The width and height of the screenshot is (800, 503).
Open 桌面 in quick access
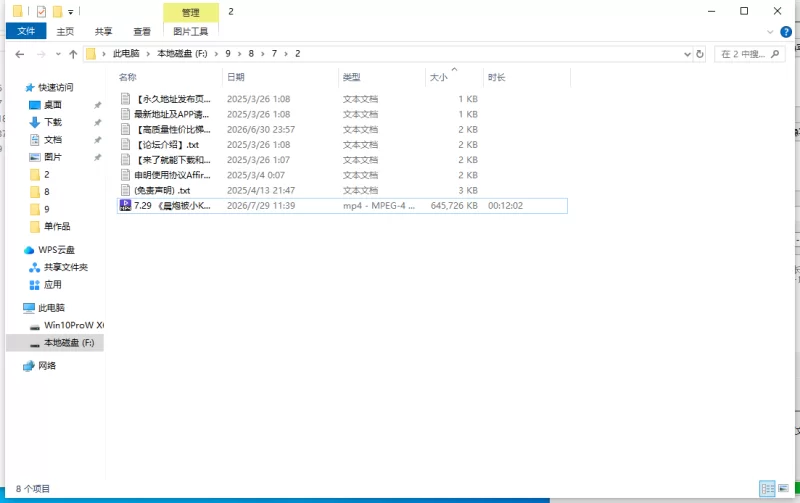[x=53, y=105]
